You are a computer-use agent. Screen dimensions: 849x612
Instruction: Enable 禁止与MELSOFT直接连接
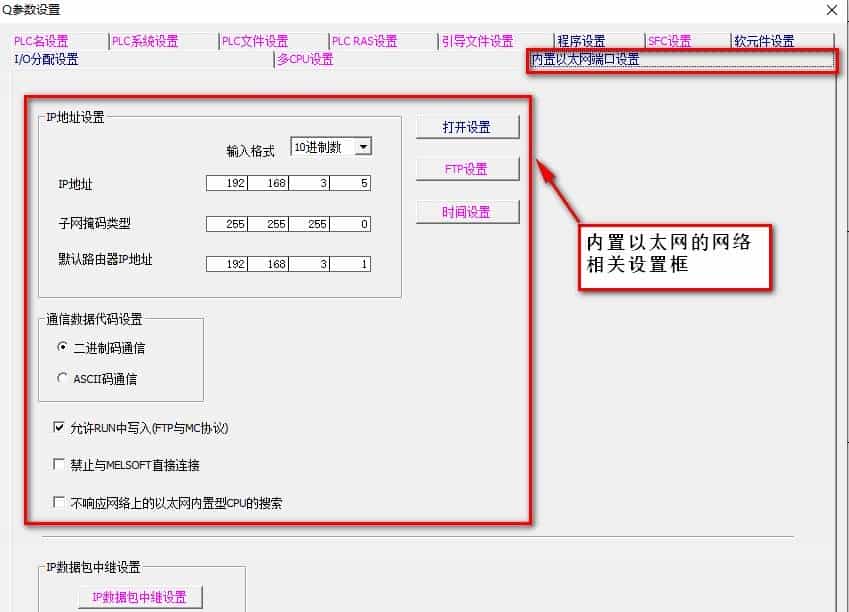[59, 464]
